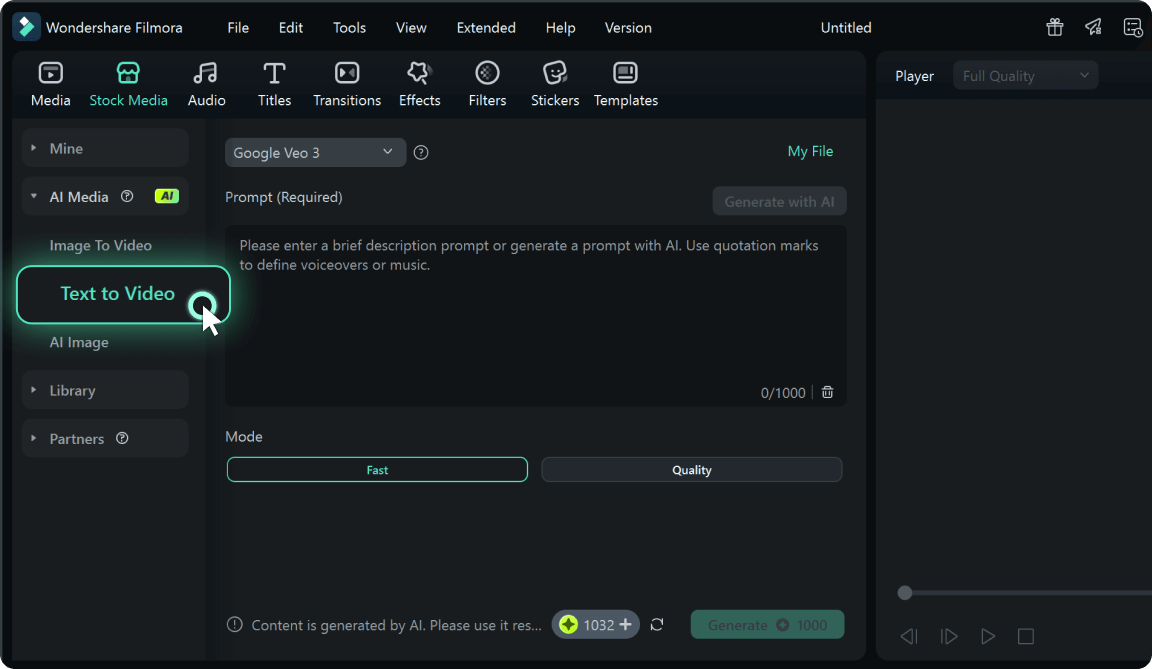Click the player progress slider handle
This screenshot has width=1152, height=669.
(904, 593)
